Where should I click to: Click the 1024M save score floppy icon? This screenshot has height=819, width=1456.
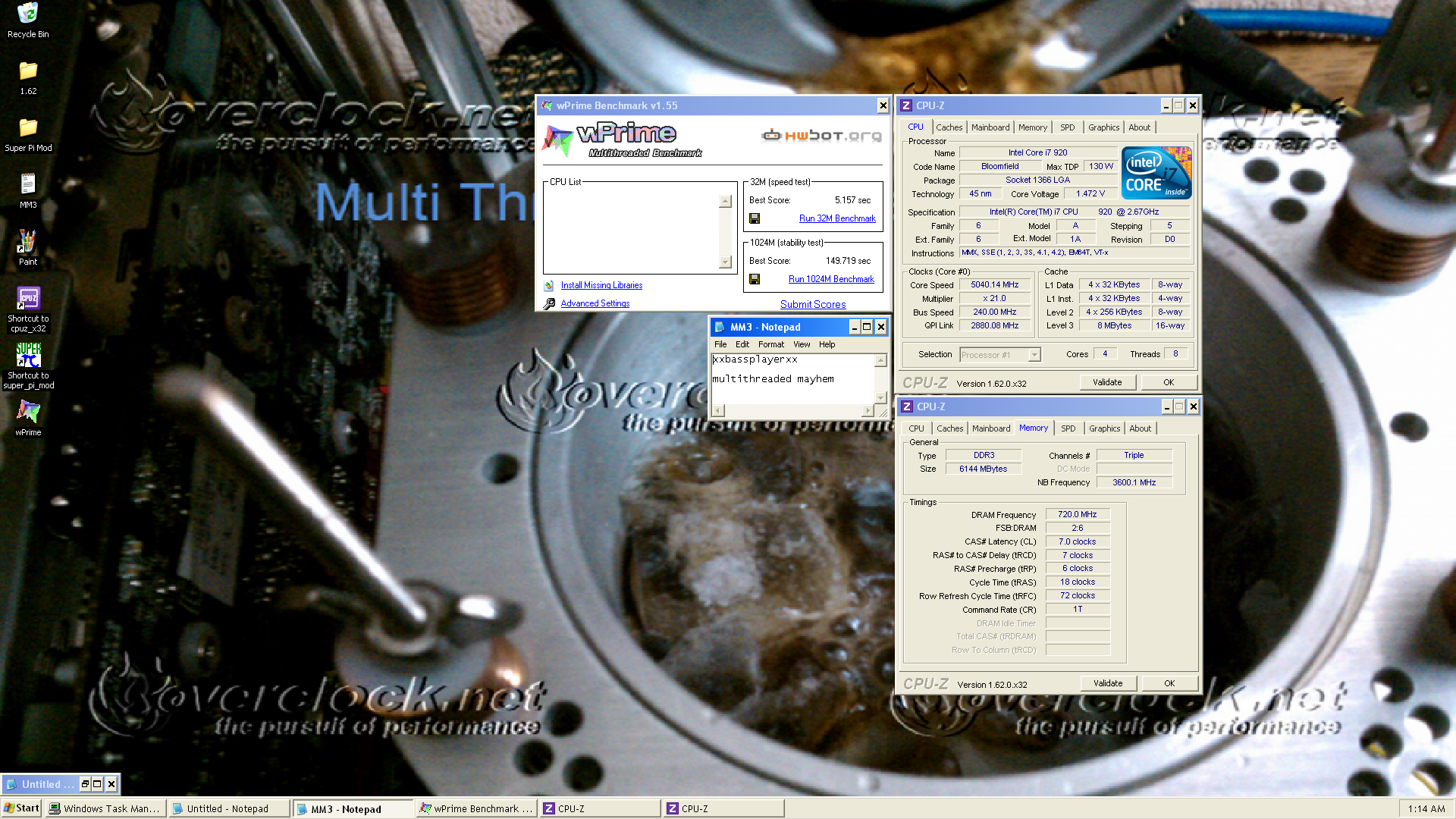coord(755,279)
